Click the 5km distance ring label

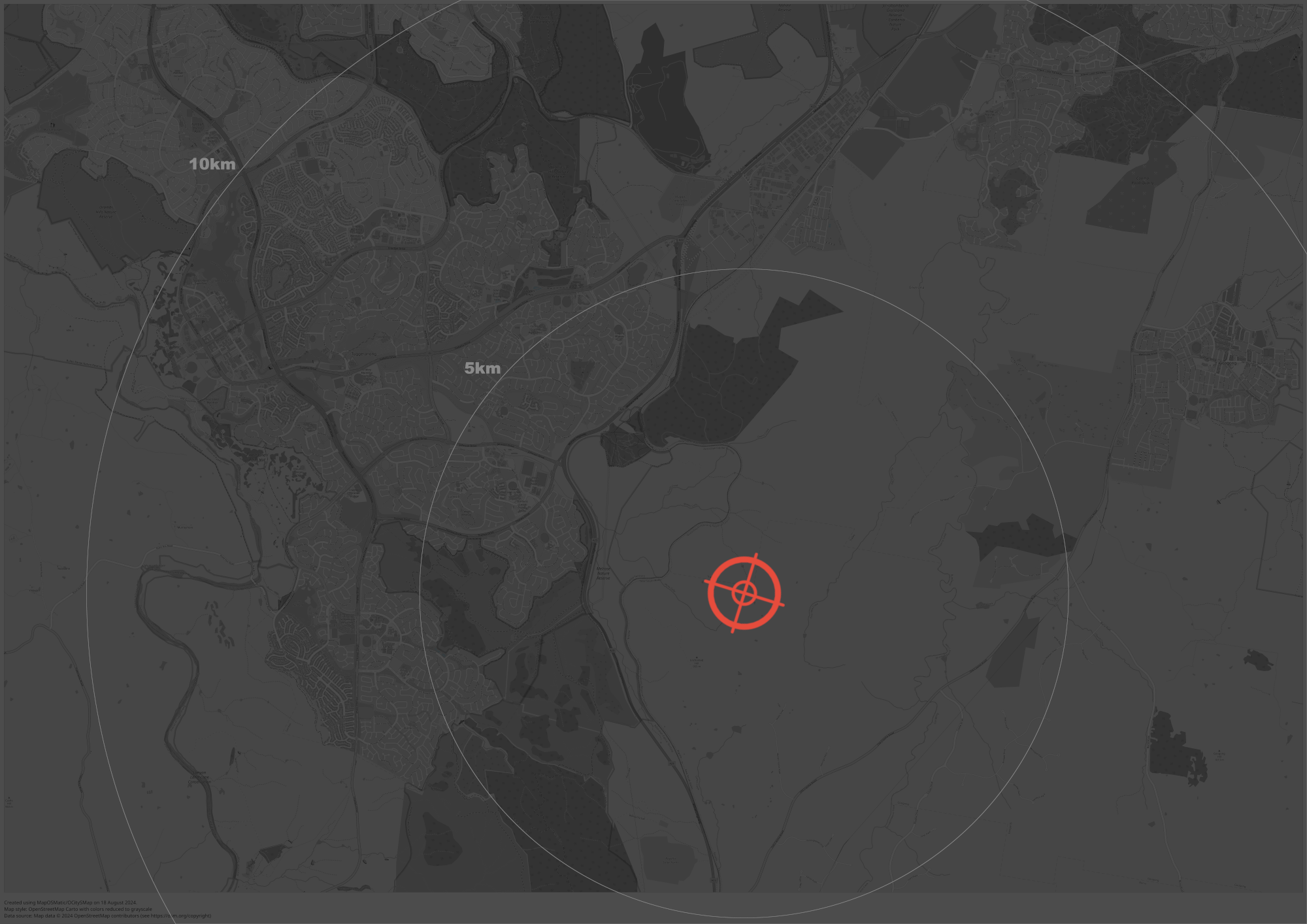coord(482,369)
